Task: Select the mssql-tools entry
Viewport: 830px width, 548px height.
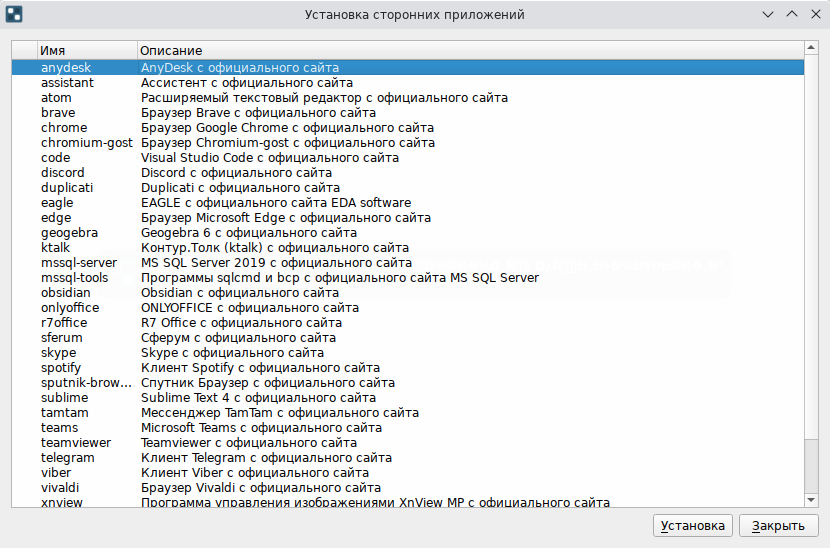Action: pos(408,277)
